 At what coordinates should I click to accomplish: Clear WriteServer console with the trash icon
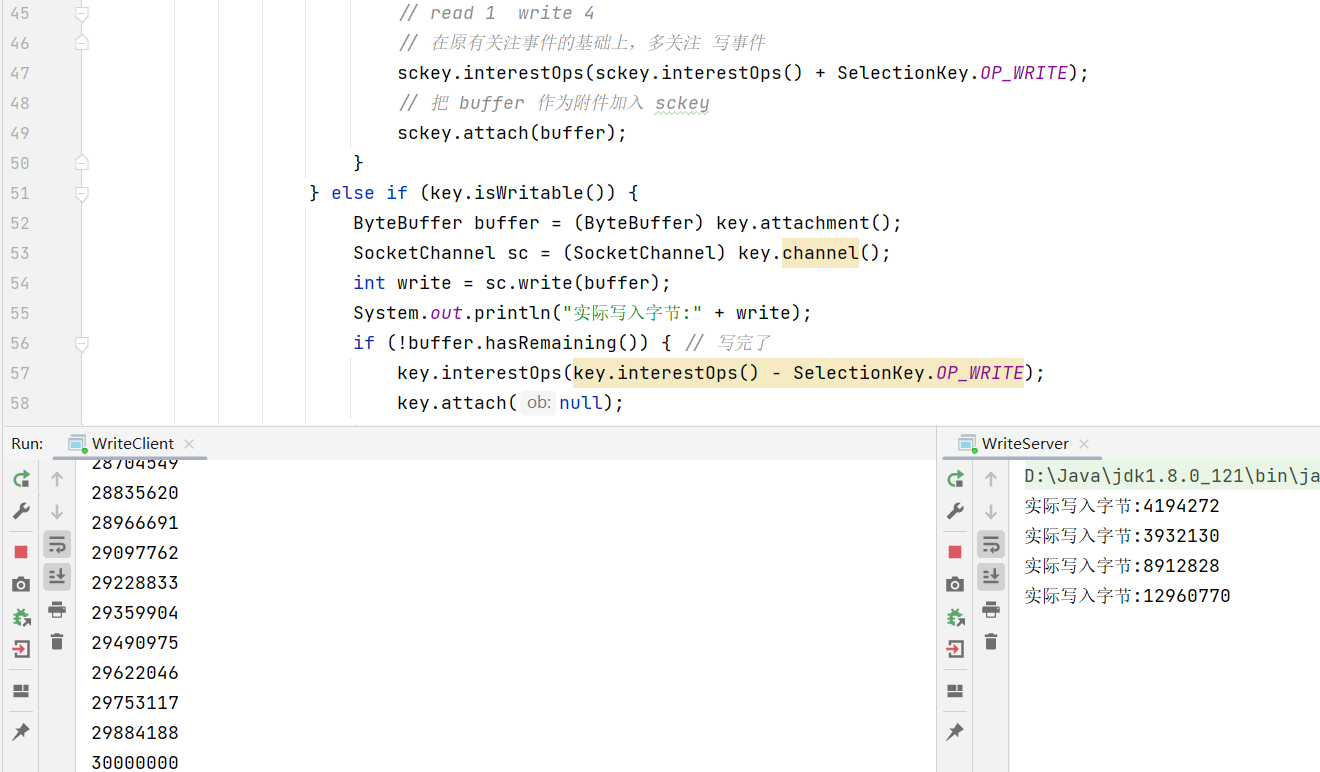[991, 641]
